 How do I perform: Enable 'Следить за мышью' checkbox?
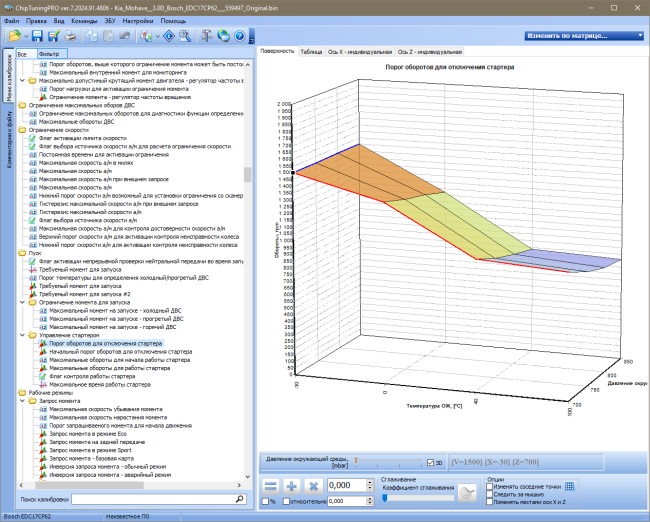pos(490,494)
